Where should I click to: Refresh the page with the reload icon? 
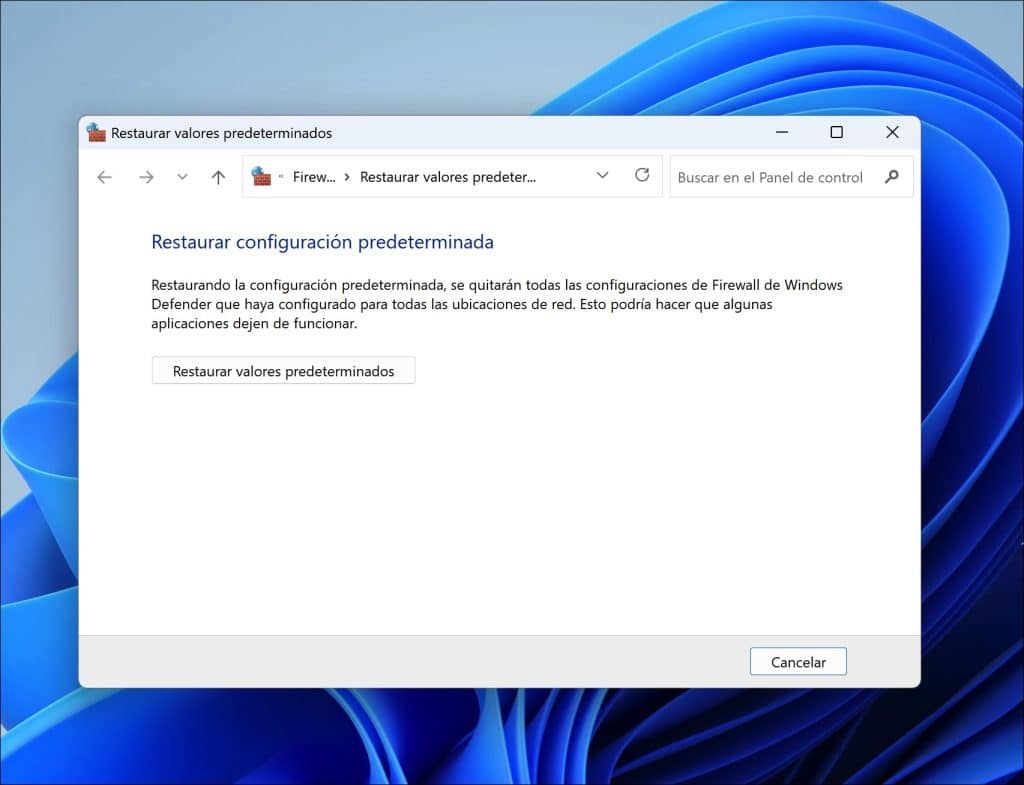pos(642,175)
